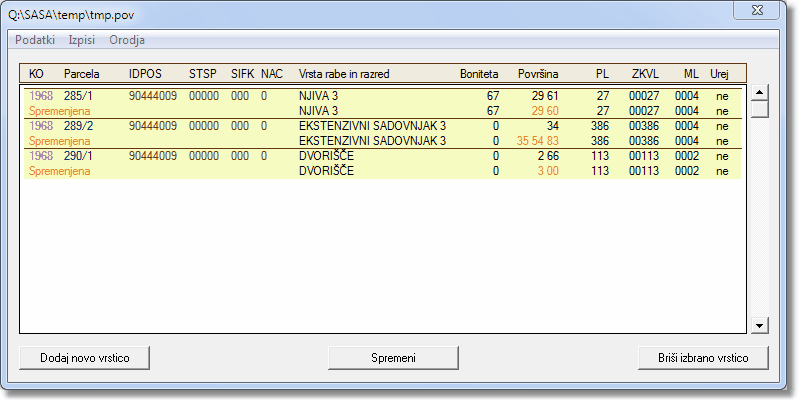Open the Podatki menu

pos(35,40)
